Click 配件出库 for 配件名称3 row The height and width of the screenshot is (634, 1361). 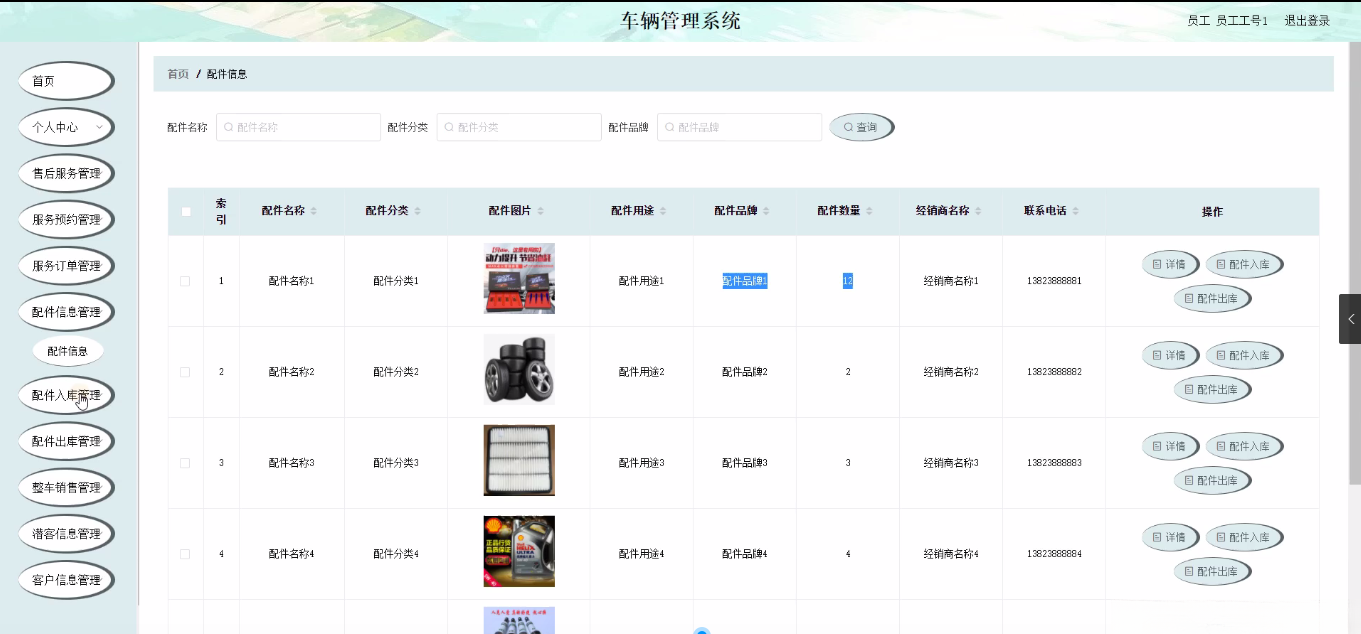coord(1212,480)
